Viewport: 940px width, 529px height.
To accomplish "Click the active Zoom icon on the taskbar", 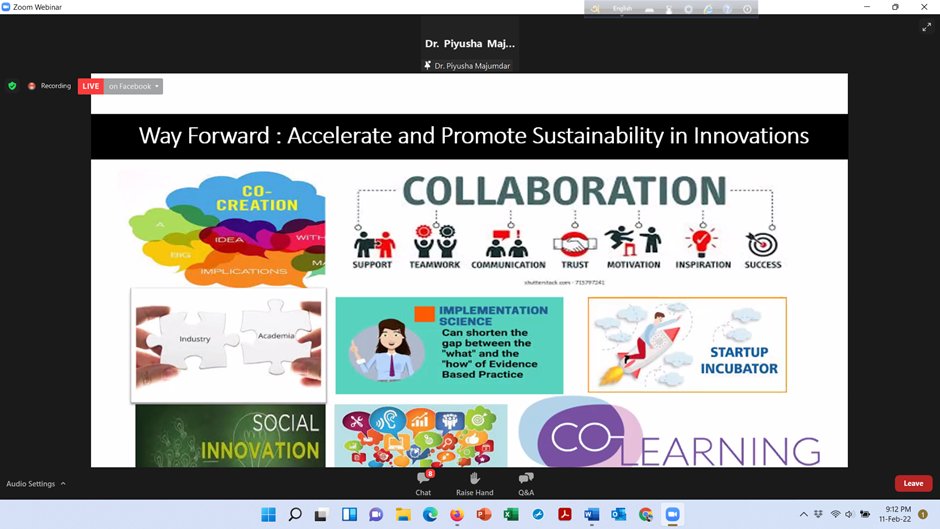I will pyautogui.click(x=673, y=515).
